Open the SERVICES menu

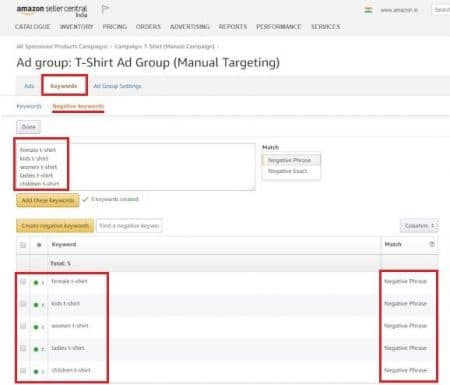click(x=325, y=27)
